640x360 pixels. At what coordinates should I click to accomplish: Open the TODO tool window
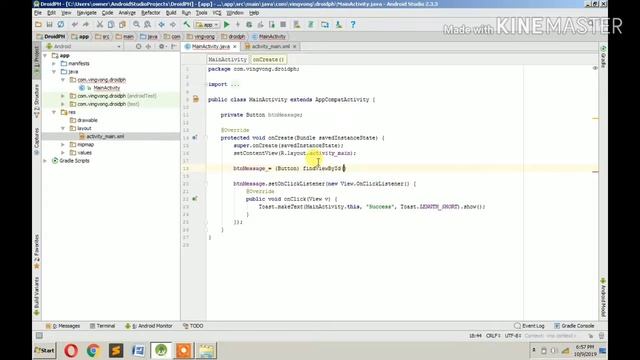click(193, 326)
